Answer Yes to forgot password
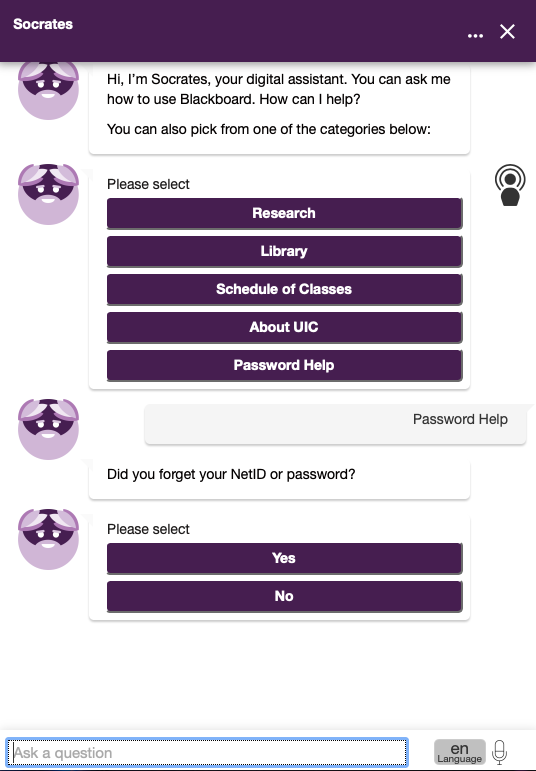The image size is (536, 771). tap(284, 558)
